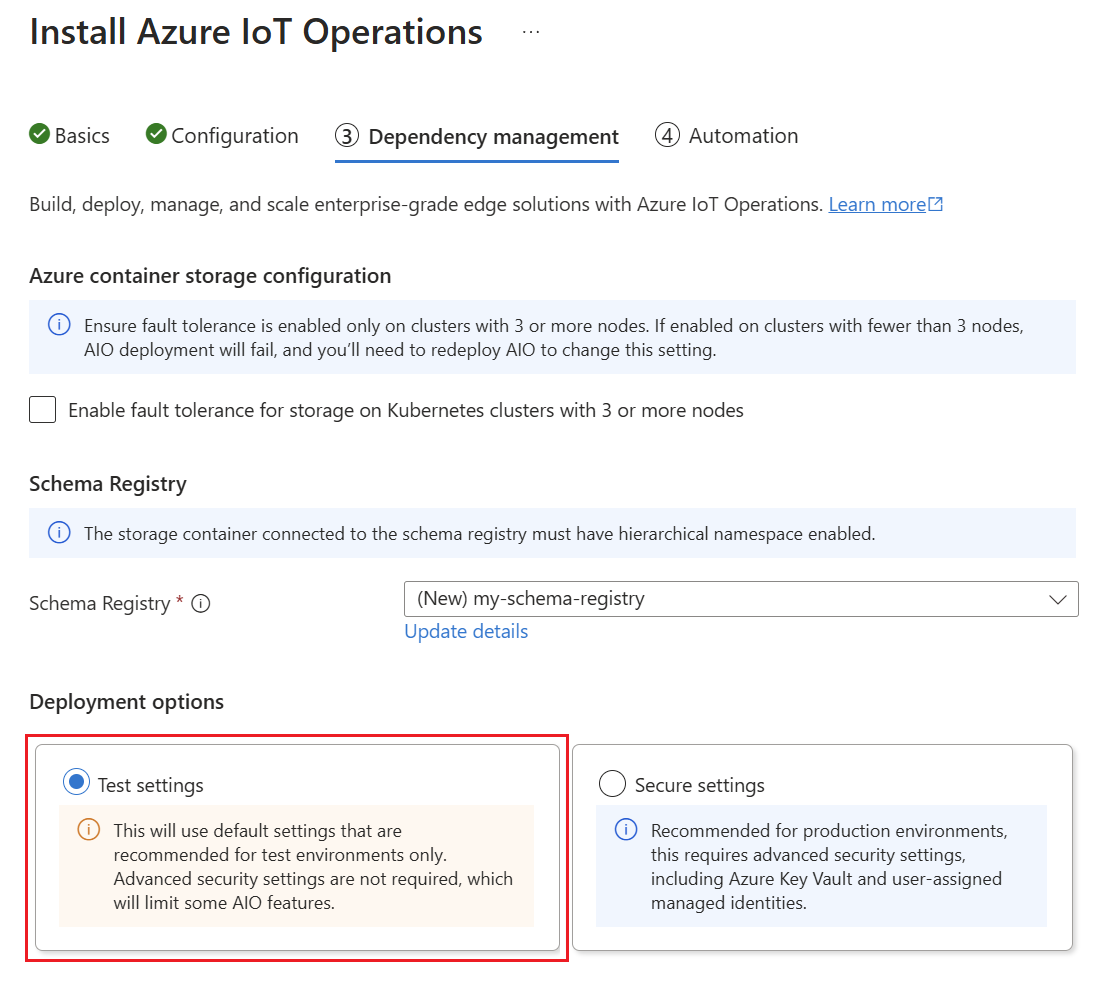Enable fault tolerance for storage checkbox
1104x986 pixels.
(x=42, y=410)
